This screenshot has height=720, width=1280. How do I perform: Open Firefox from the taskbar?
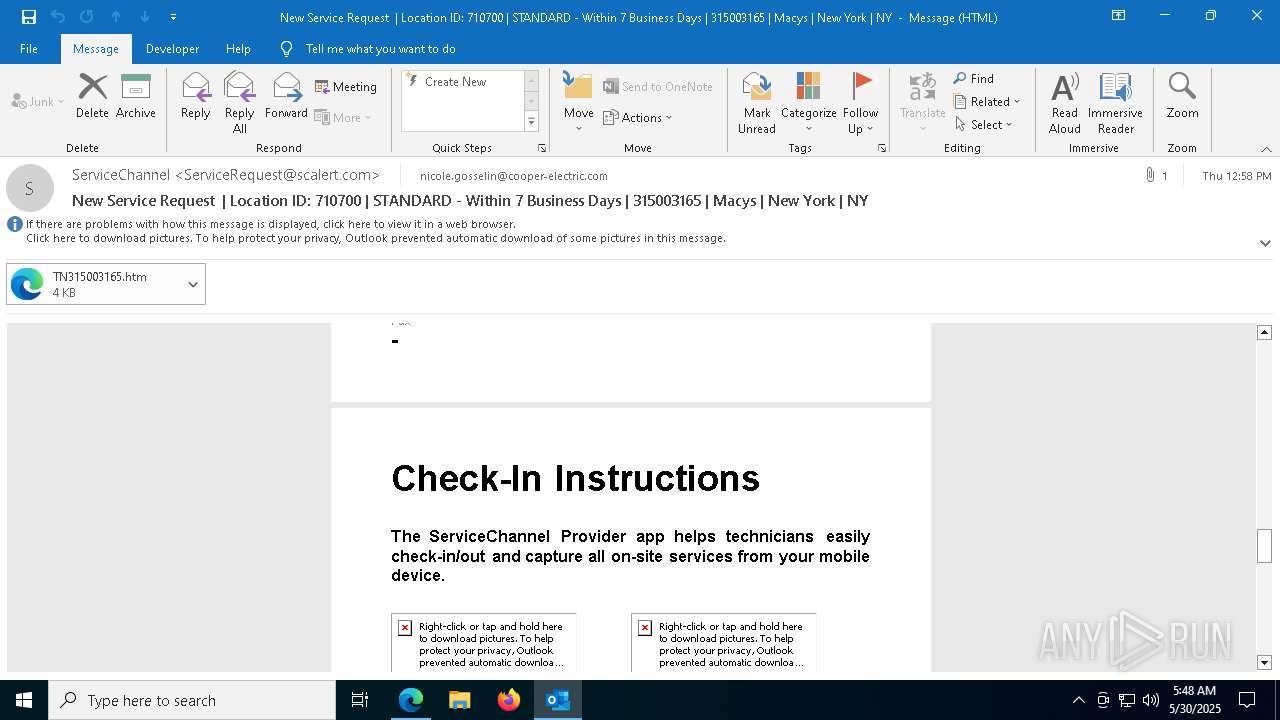coord(509,700)
